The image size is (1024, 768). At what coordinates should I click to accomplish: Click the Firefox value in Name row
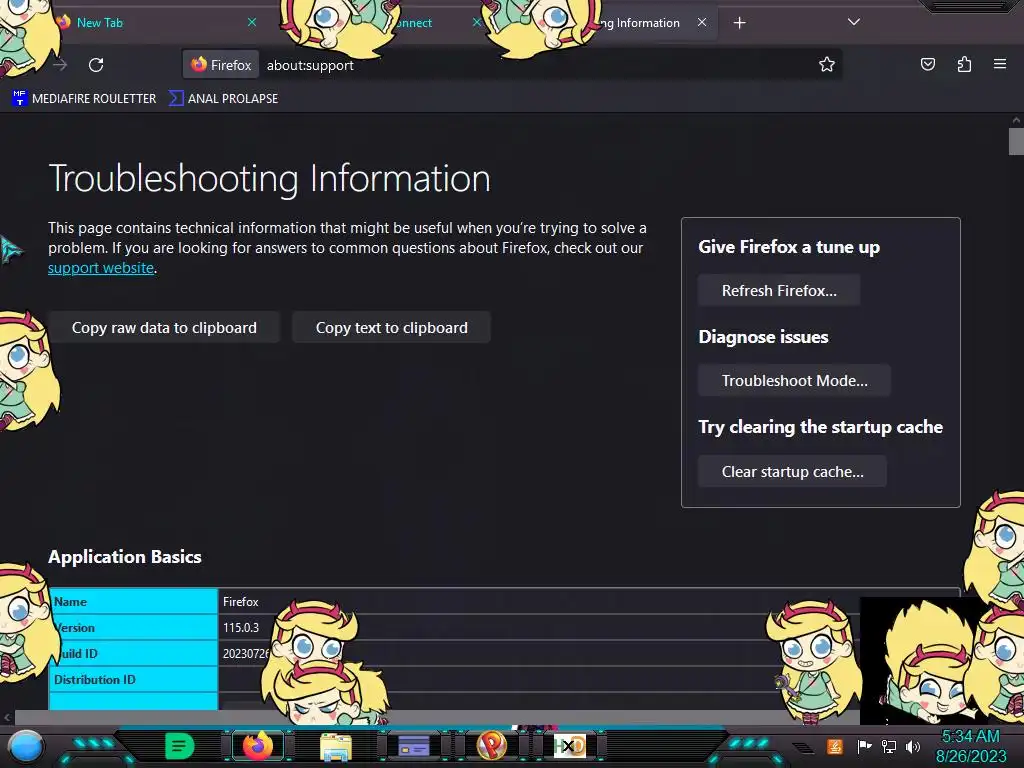tap(240, 601)
